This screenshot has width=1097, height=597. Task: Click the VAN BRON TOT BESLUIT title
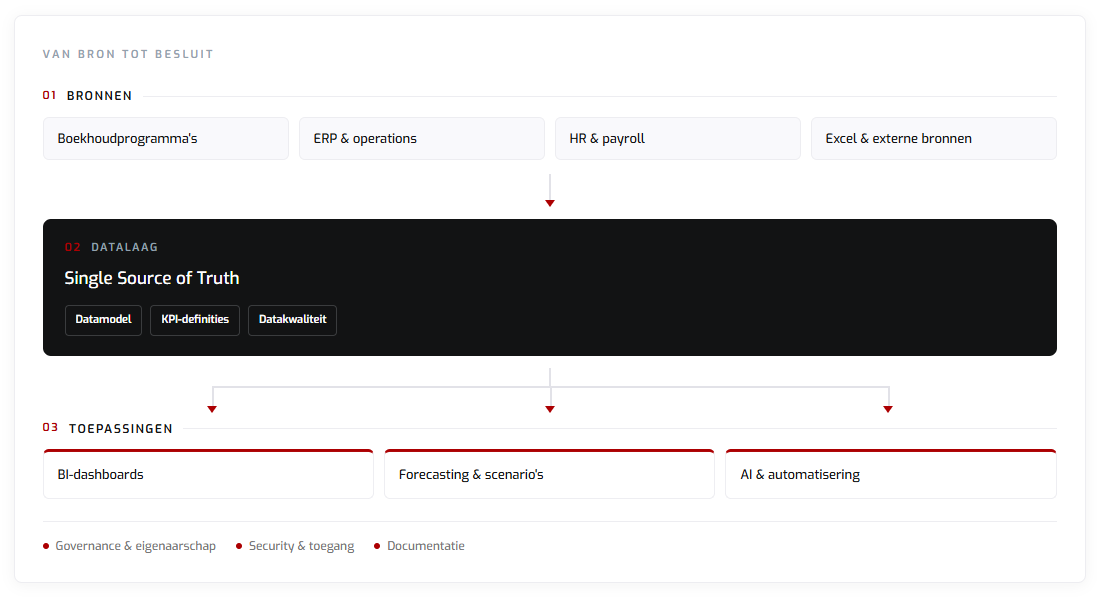click(128, 54)
